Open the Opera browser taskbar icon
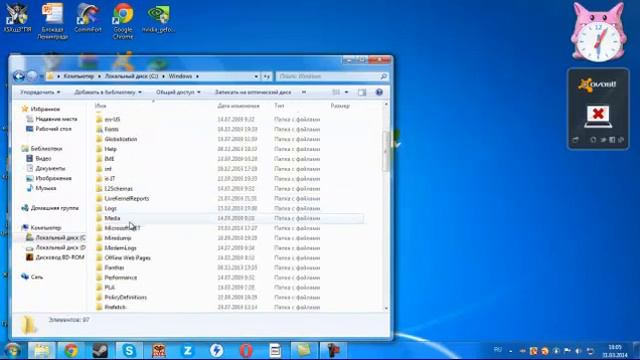640x360 pixels. (246, 351)
